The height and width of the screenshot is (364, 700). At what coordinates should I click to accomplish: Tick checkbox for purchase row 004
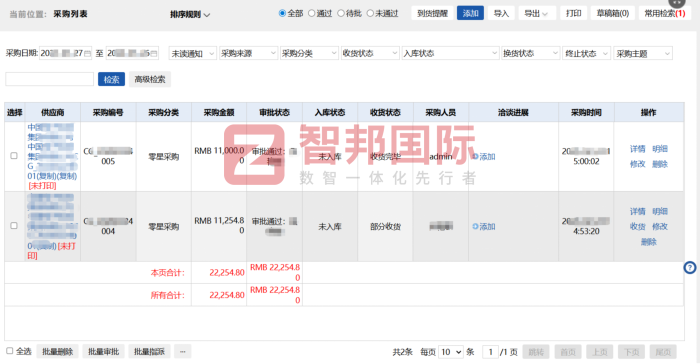[x=14, y=226]
